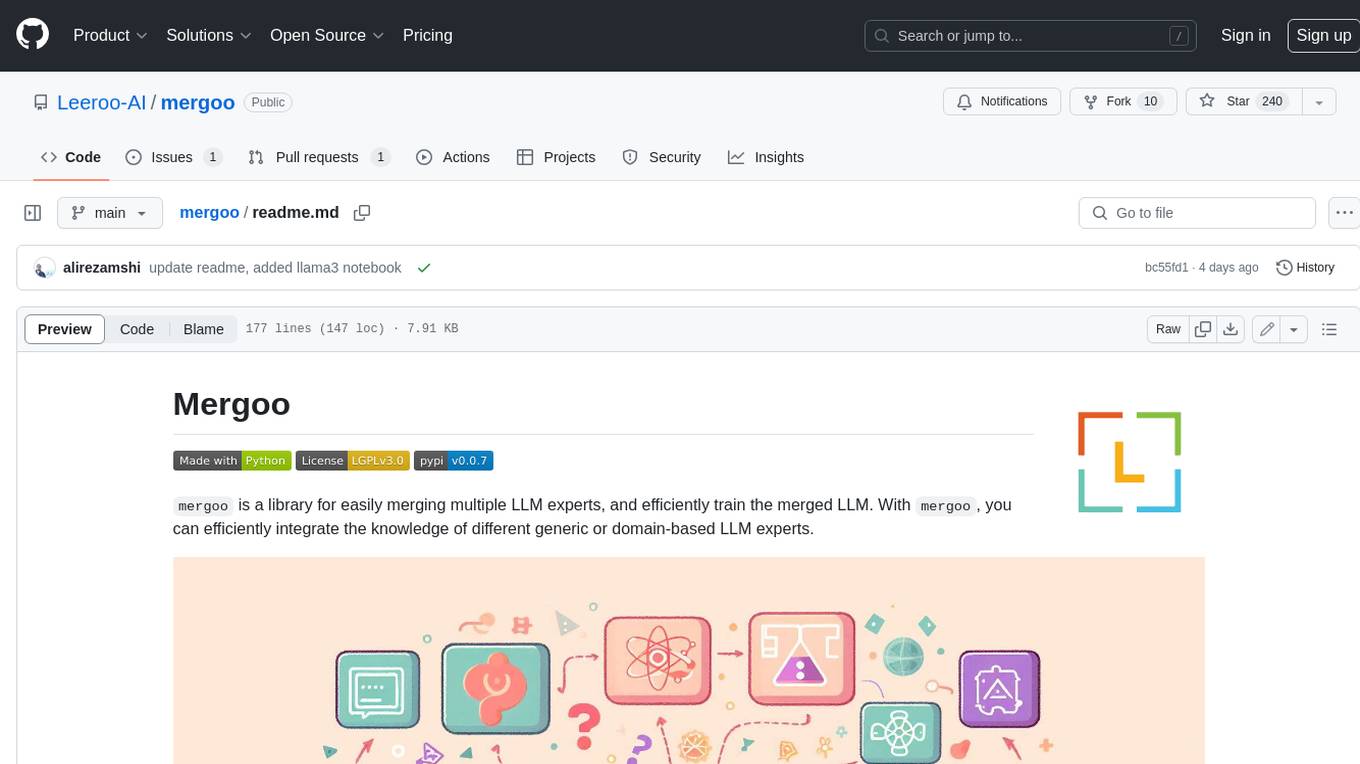Open the readme outline list icon
The image size is (1360, 764).
(1329, 329)
